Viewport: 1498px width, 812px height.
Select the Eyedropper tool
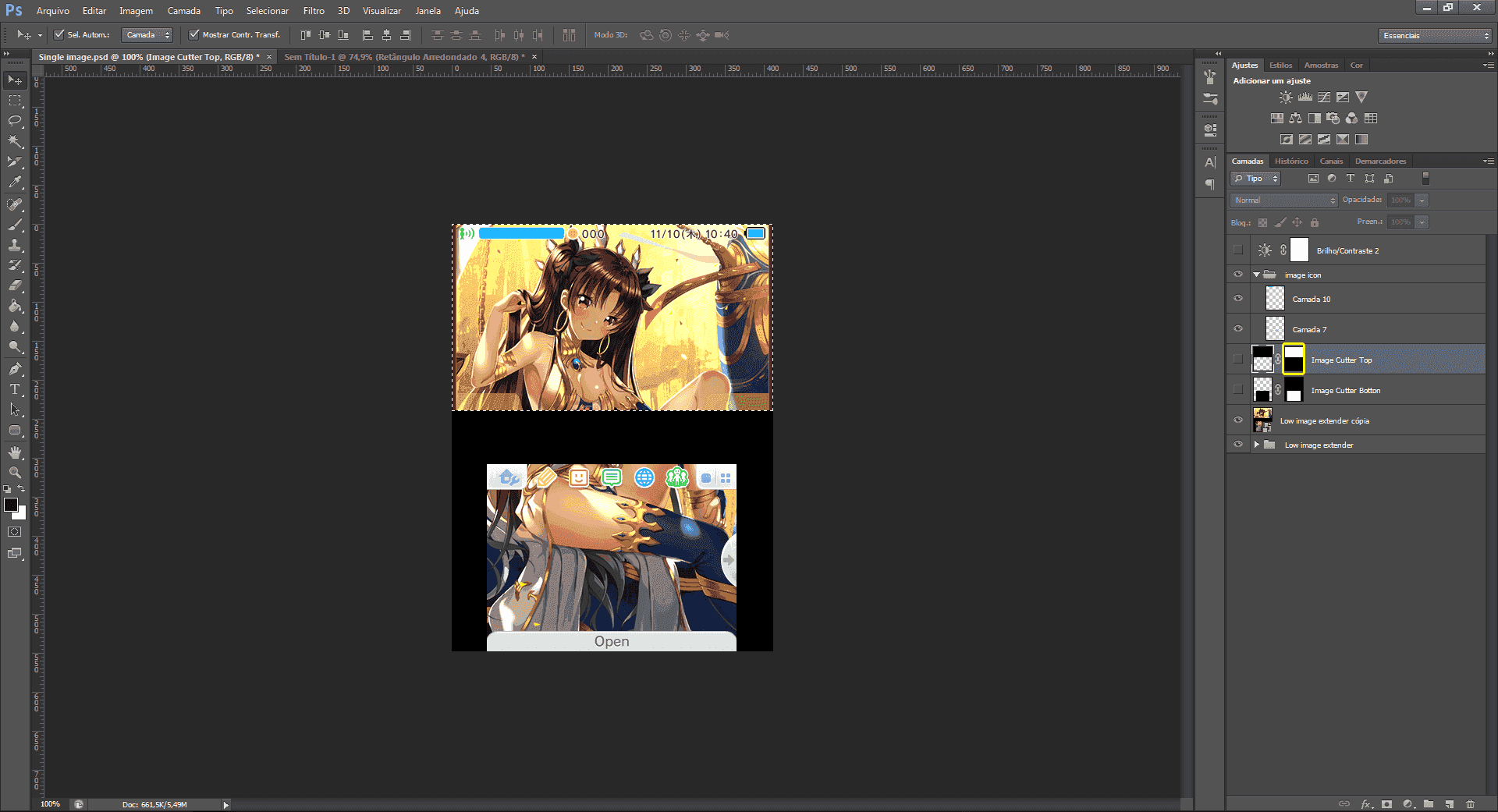(15, 182)
